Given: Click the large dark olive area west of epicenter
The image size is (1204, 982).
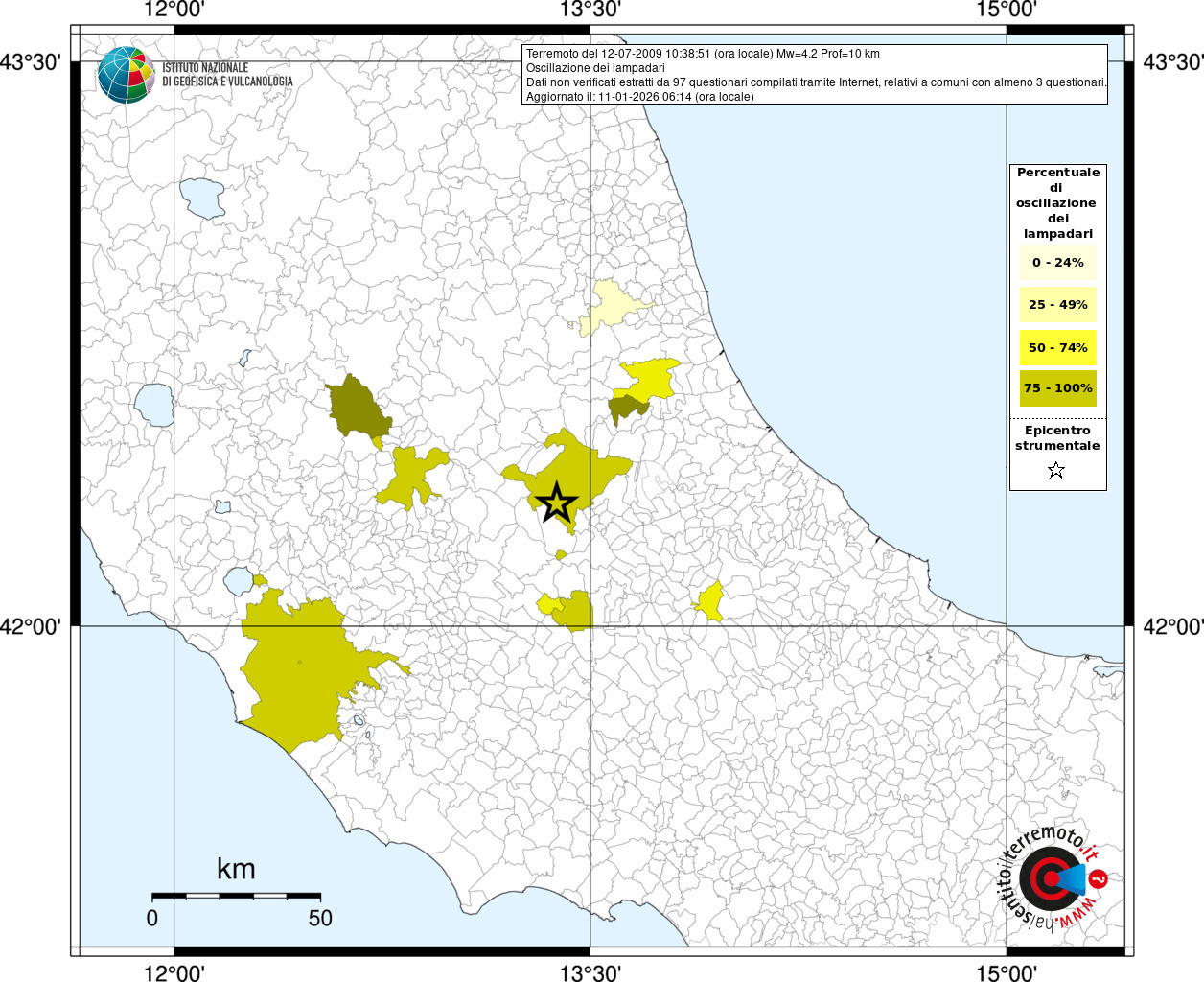Looking at the screenshot, I should 357,409.
